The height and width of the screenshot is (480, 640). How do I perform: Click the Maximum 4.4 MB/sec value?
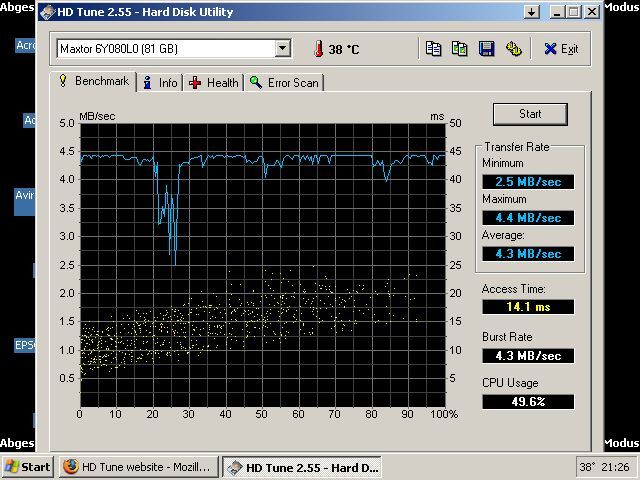tap(528, 218)
